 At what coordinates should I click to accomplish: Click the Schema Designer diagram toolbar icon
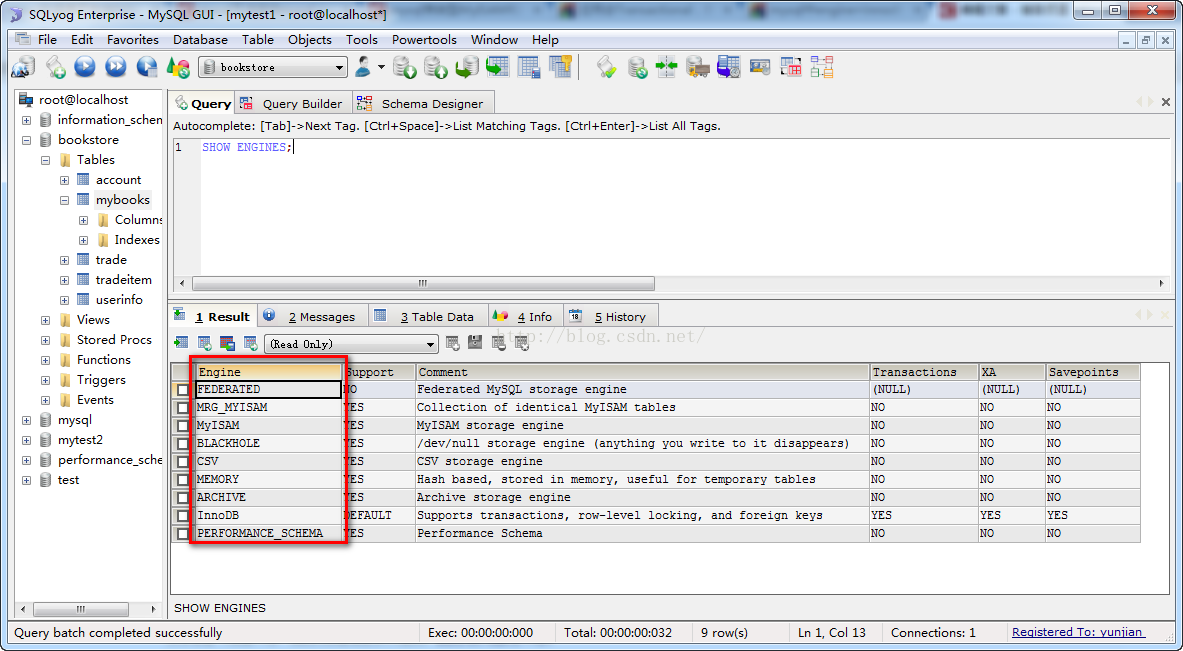(822, 67)
